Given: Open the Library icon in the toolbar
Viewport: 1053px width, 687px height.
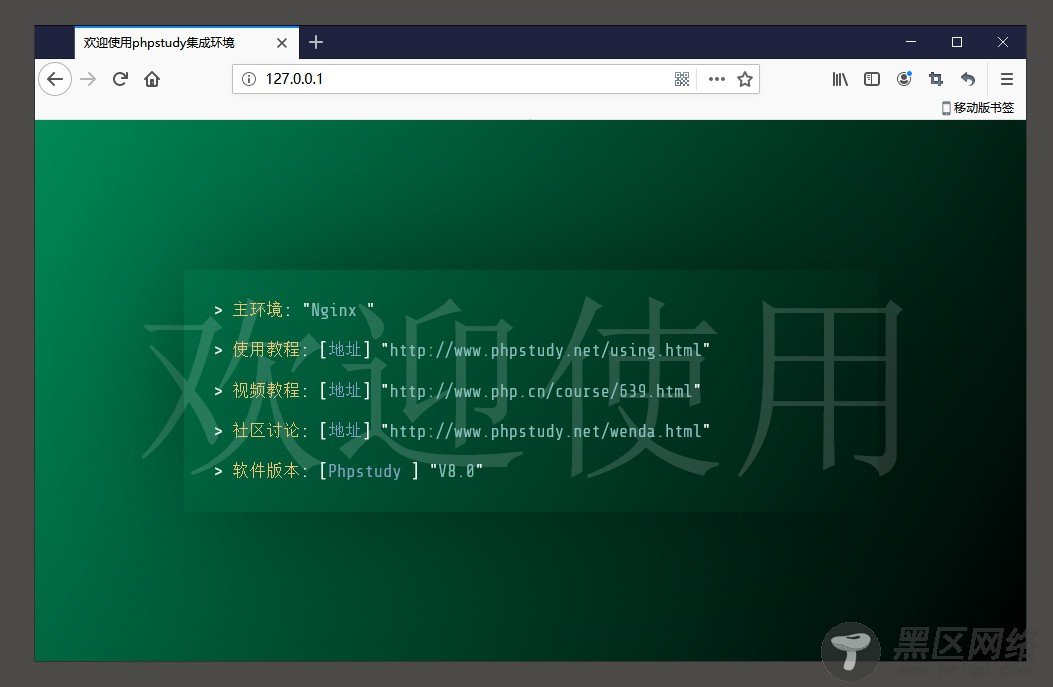Looking at the screenshot, I should coord(840,79).
